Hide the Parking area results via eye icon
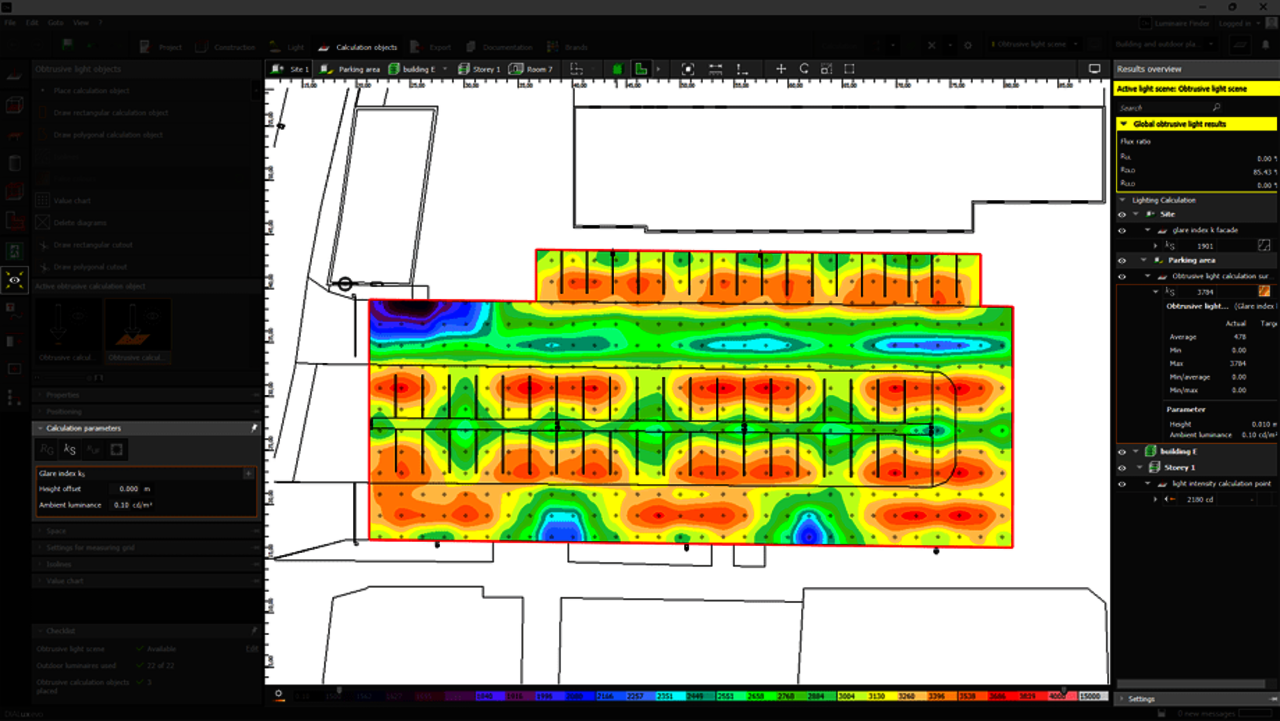 pos(1122,261)
